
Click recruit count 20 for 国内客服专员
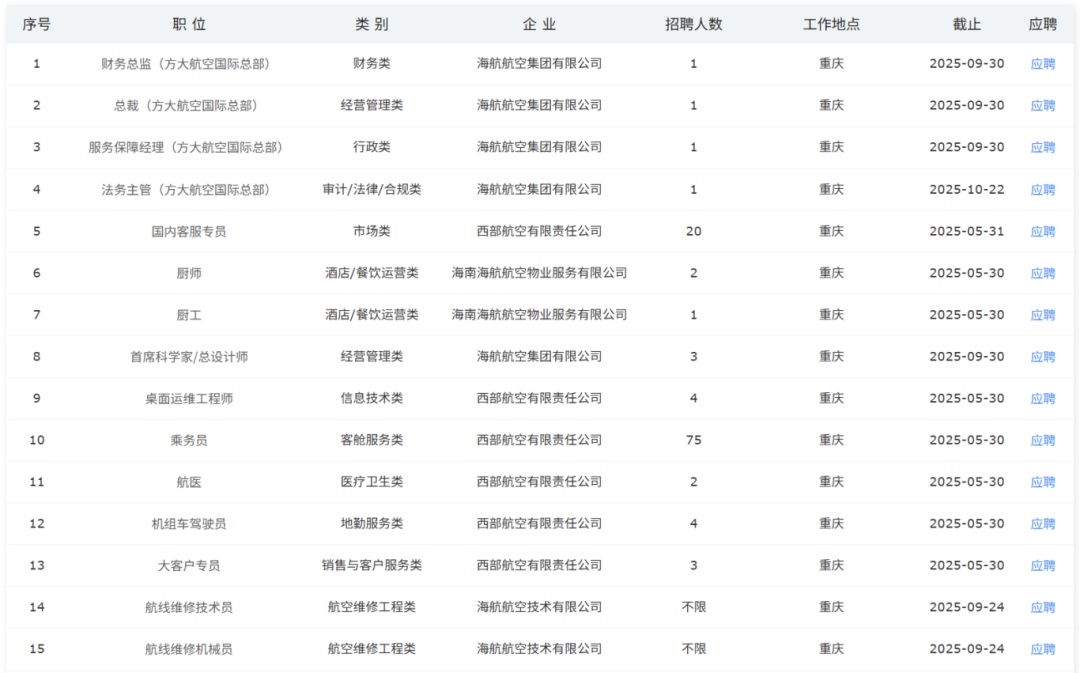[694, 231]
